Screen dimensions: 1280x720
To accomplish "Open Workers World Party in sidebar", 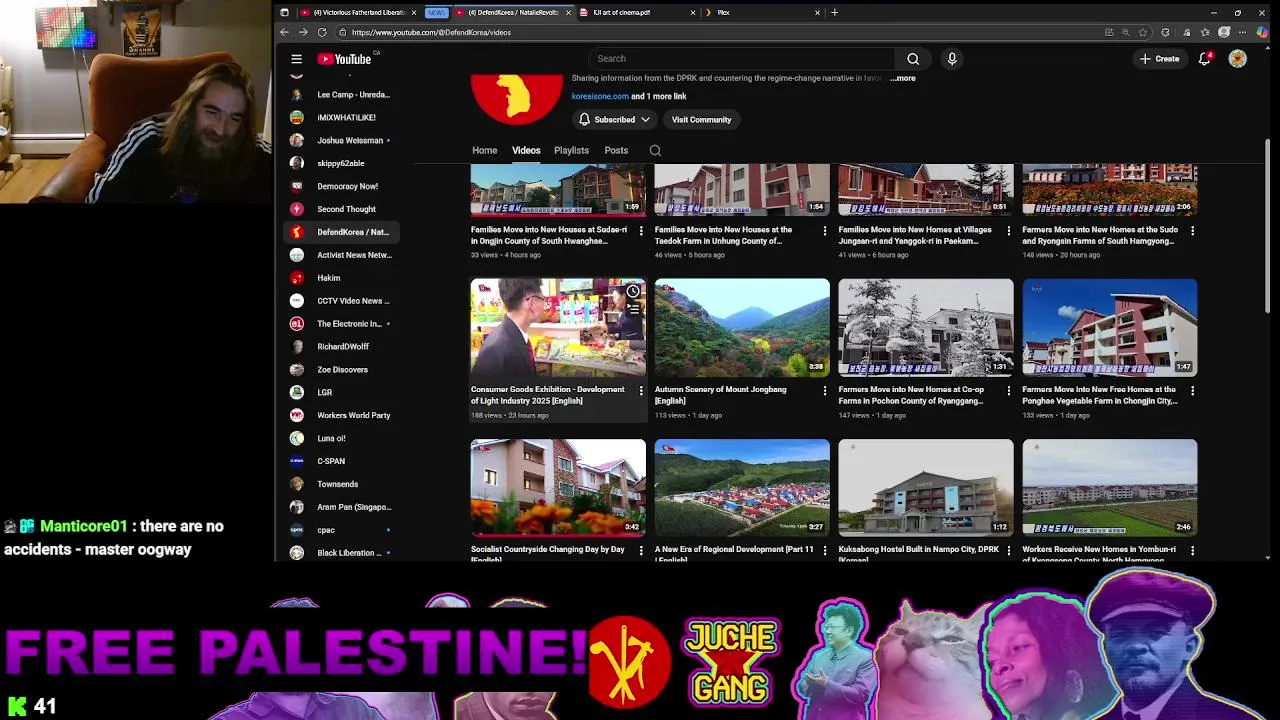I will [x=340, y=415].
